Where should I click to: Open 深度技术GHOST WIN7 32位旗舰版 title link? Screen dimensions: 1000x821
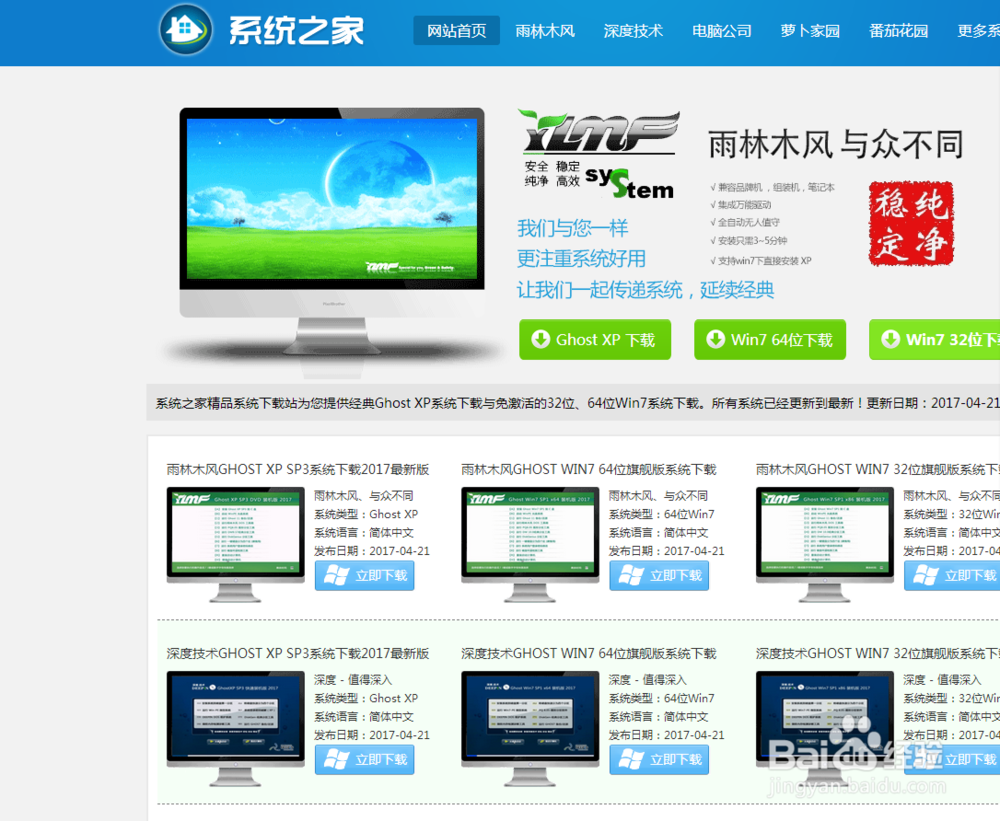[x=878, y=653]
